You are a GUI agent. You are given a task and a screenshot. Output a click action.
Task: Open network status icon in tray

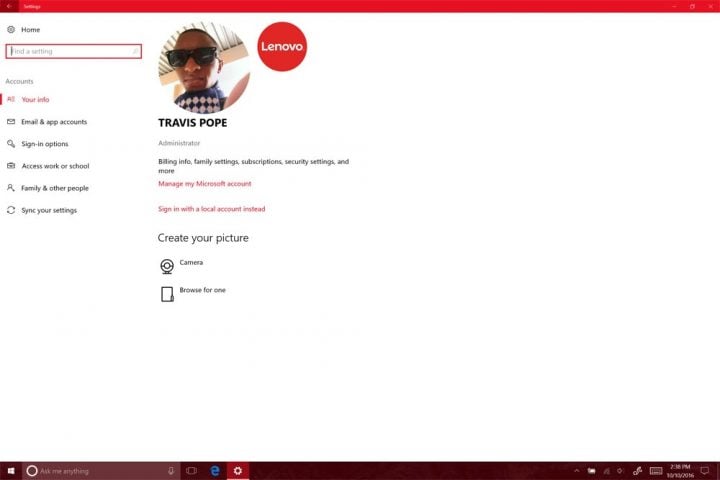pyautogui.click(x=607, y=471)
